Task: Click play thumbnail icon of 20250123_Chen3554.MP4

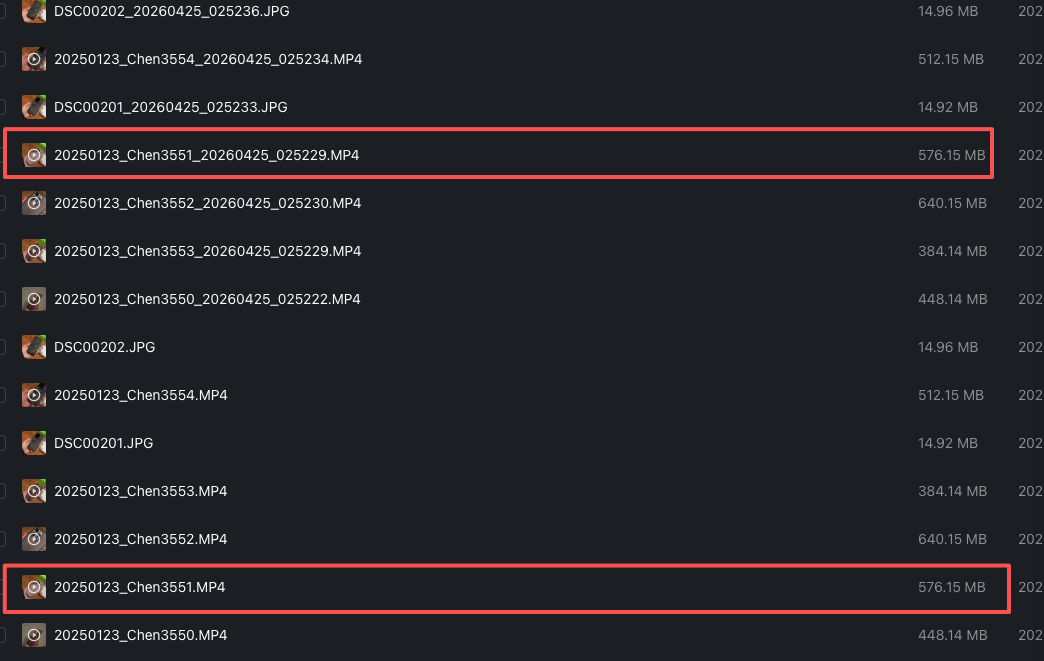Action: tap(34, 395)
